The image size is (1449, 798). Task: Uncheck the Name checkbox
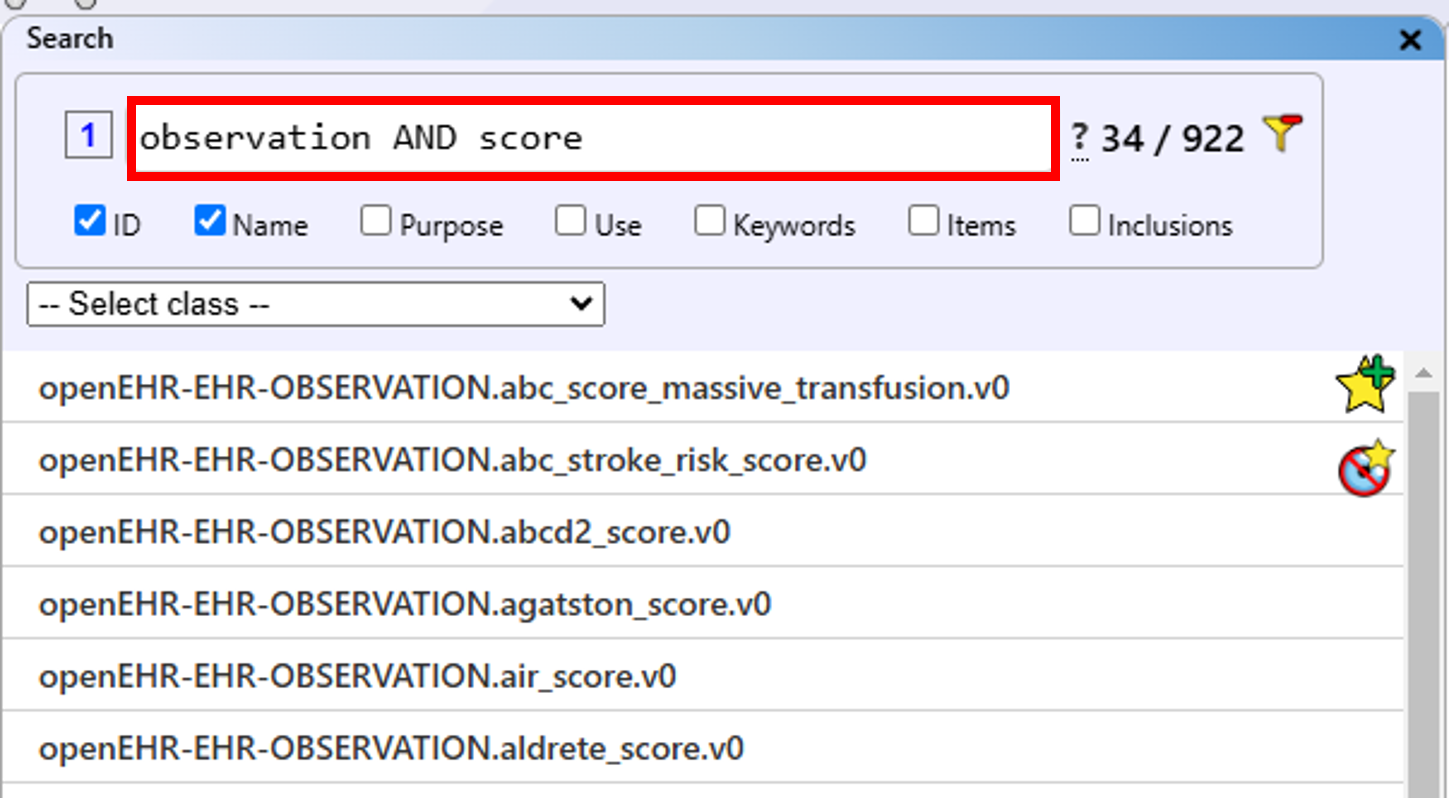pos(210,221)
